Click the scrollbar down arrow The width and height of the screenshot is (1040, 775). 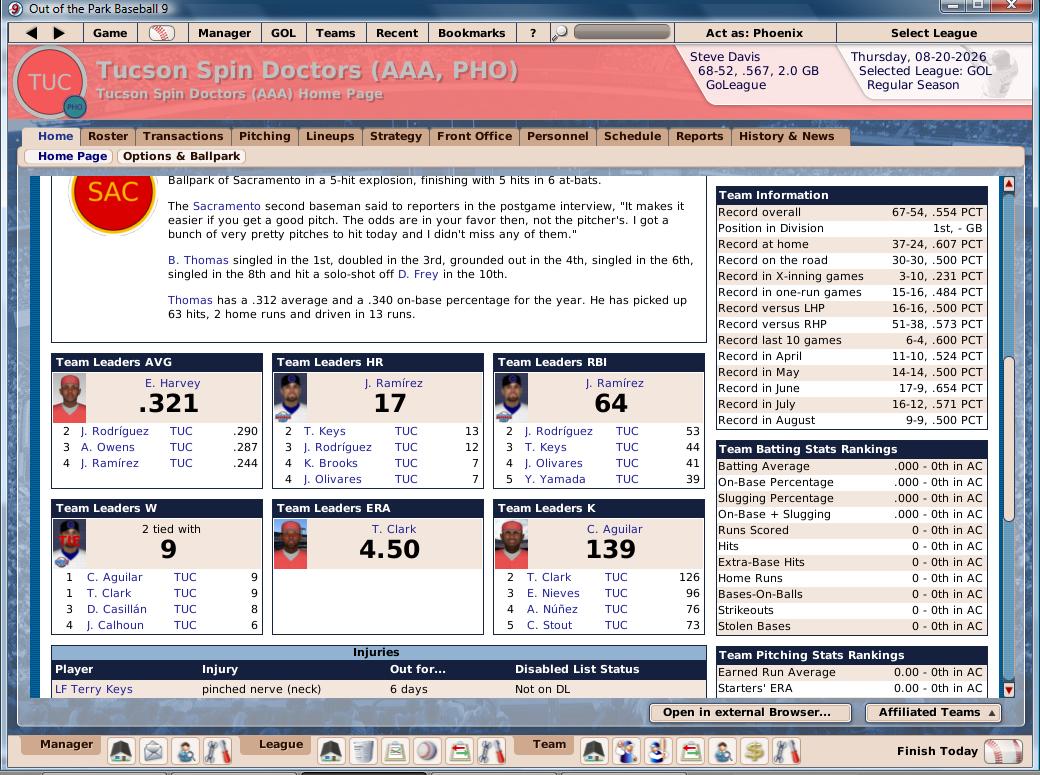1008,689
